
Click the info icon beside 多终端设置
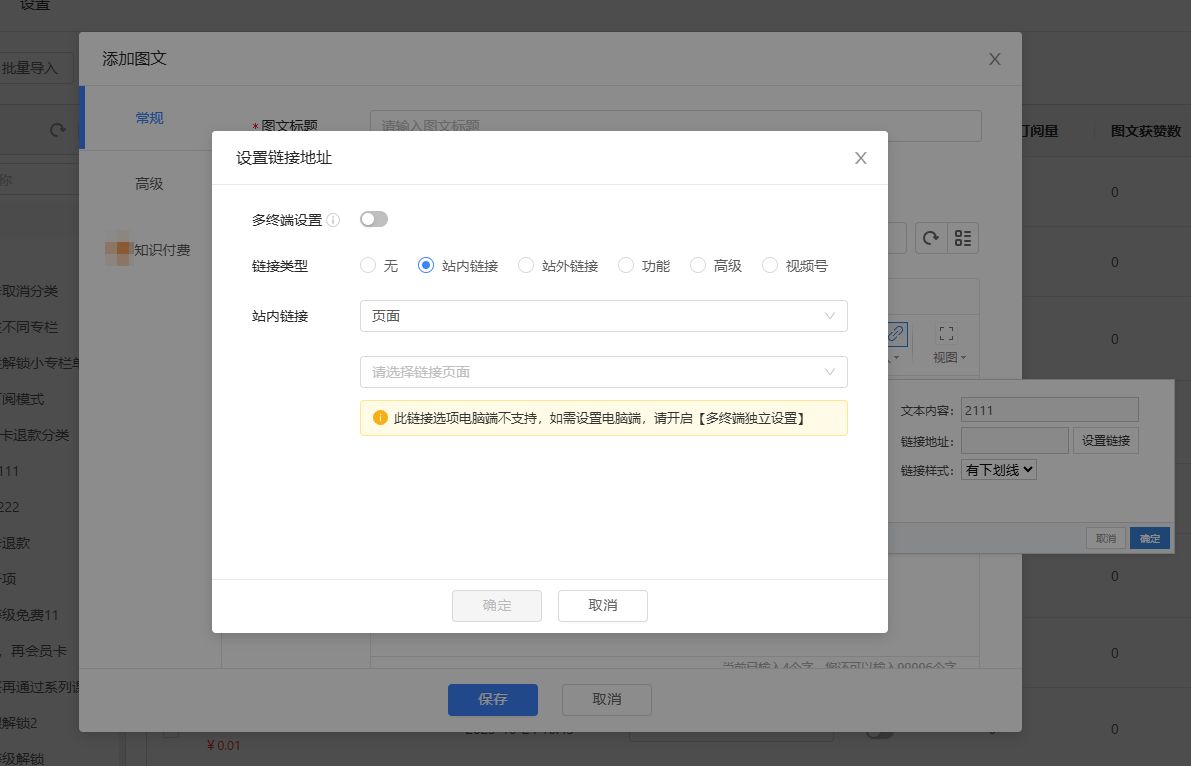(333, 220)
